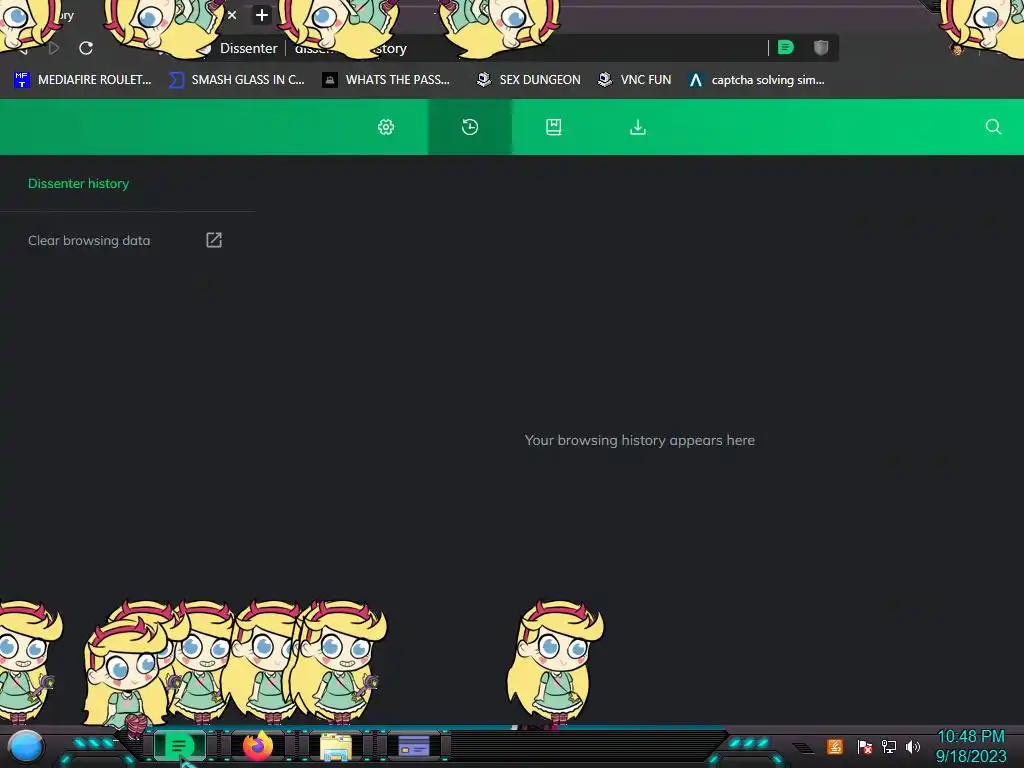Click the address bar showing Dissenter
1024x768 pixels.
point(483,48)
